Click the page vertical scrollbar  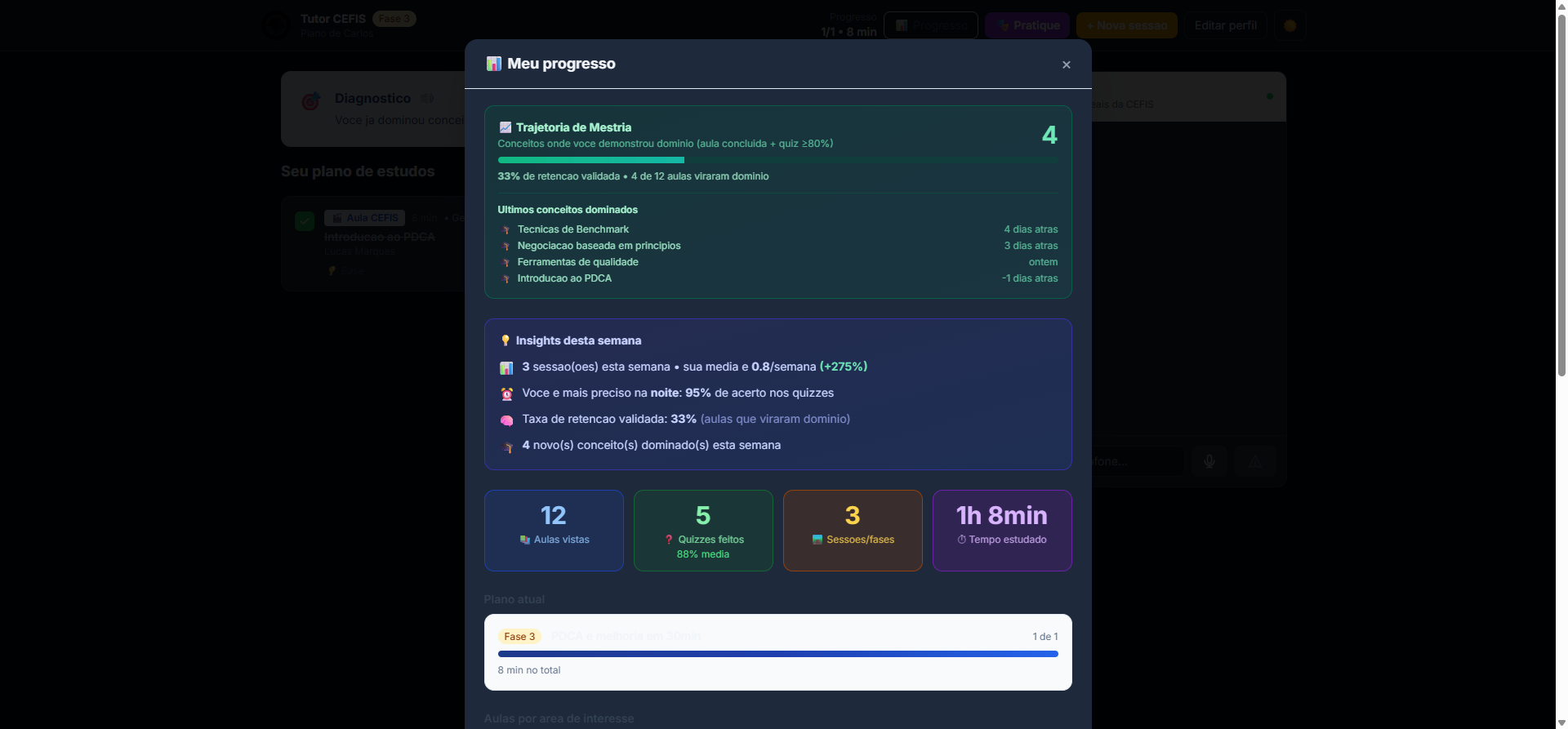click(1561, 364)
